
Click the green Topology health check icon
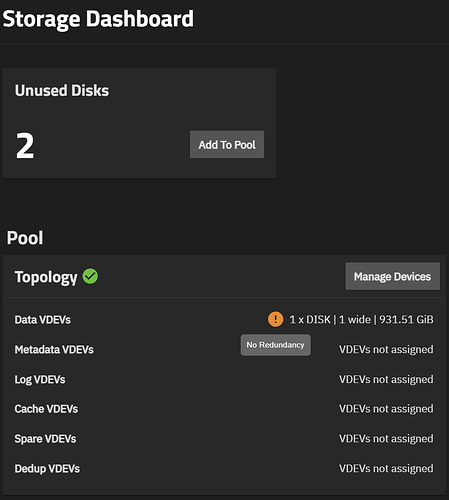pos(90,276)
